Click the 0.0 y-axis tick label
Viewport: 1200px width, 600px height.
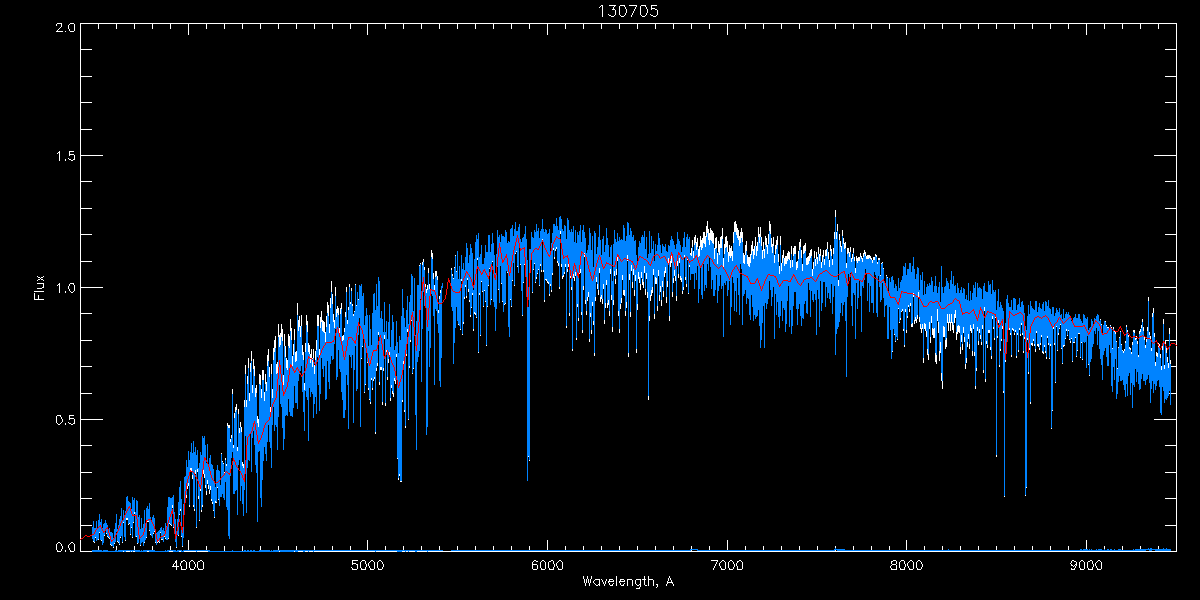(x=66, y=548)
